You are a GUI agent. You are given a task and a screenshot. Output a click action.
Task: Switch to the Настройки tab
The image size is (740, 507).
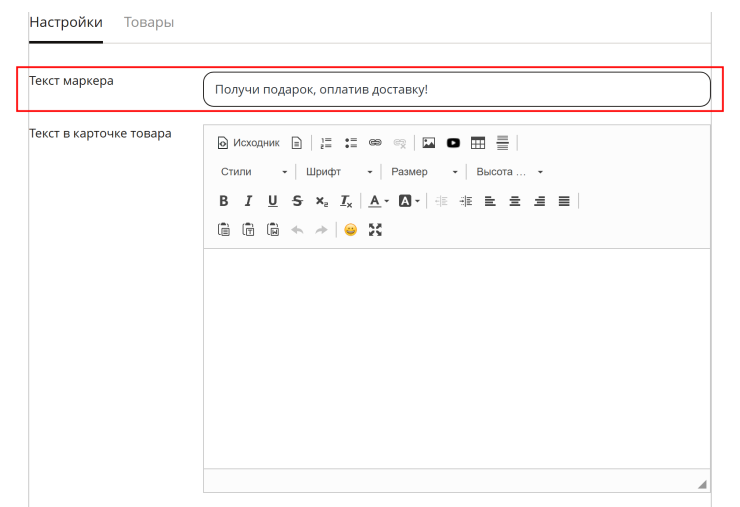tap(66, 22)
